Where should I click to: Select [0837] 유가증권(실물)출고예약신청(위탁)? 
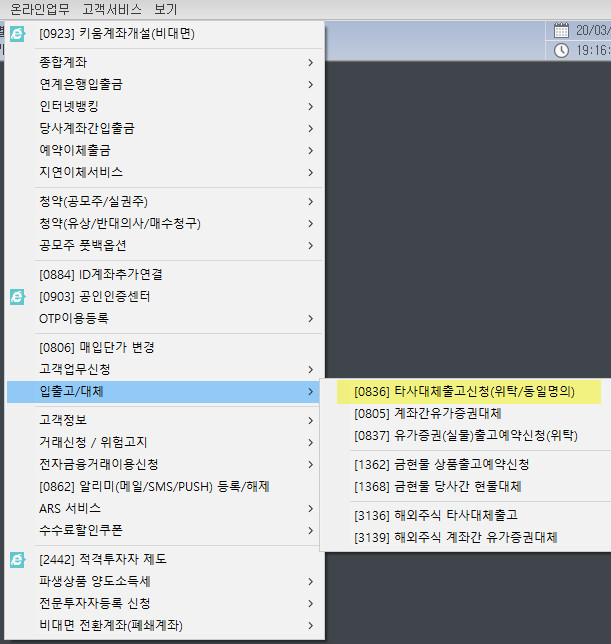coord(466,436)
